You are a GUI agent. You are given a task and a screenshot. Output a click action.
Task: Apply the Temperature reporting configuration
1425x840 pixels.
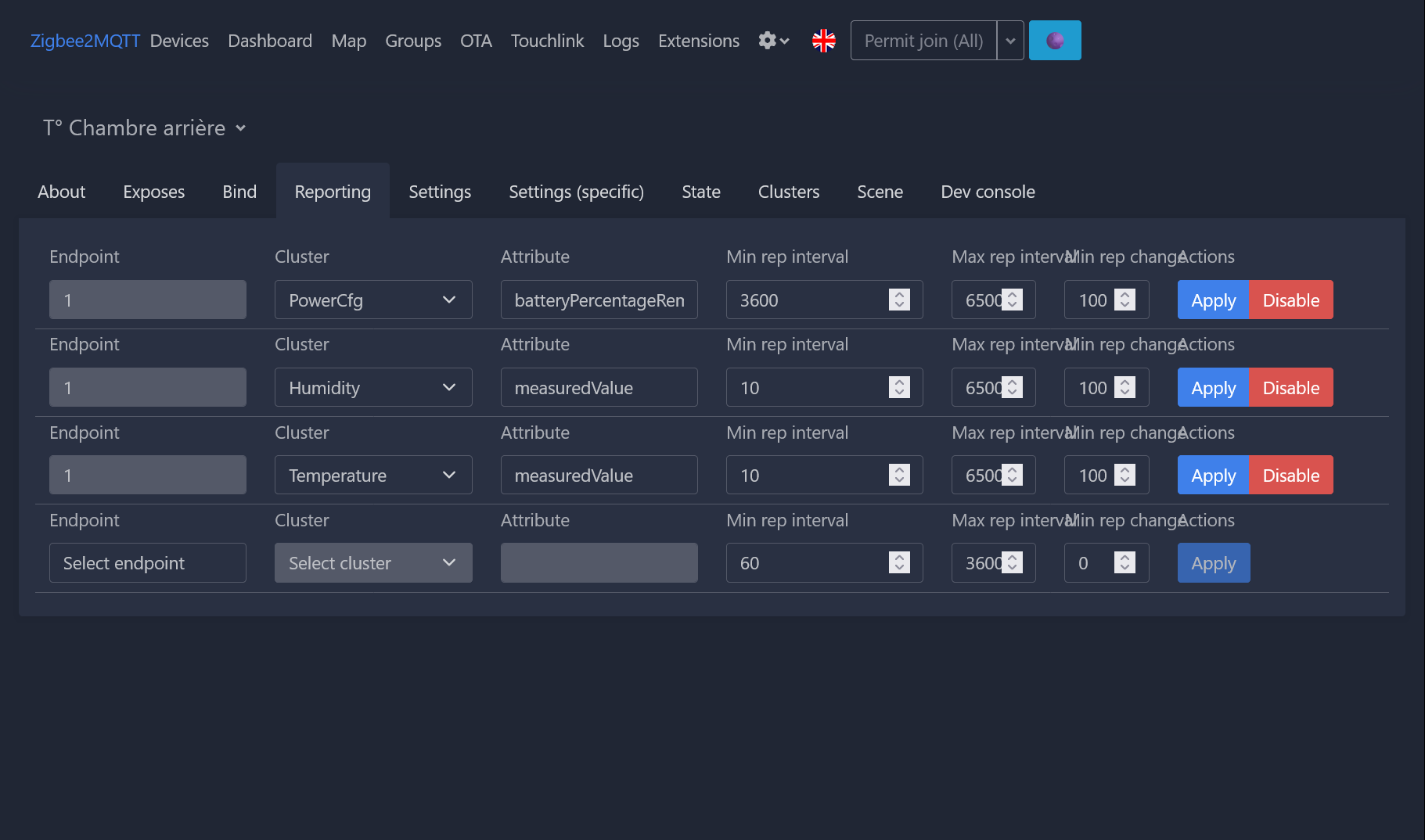(x=1213, y=476)
